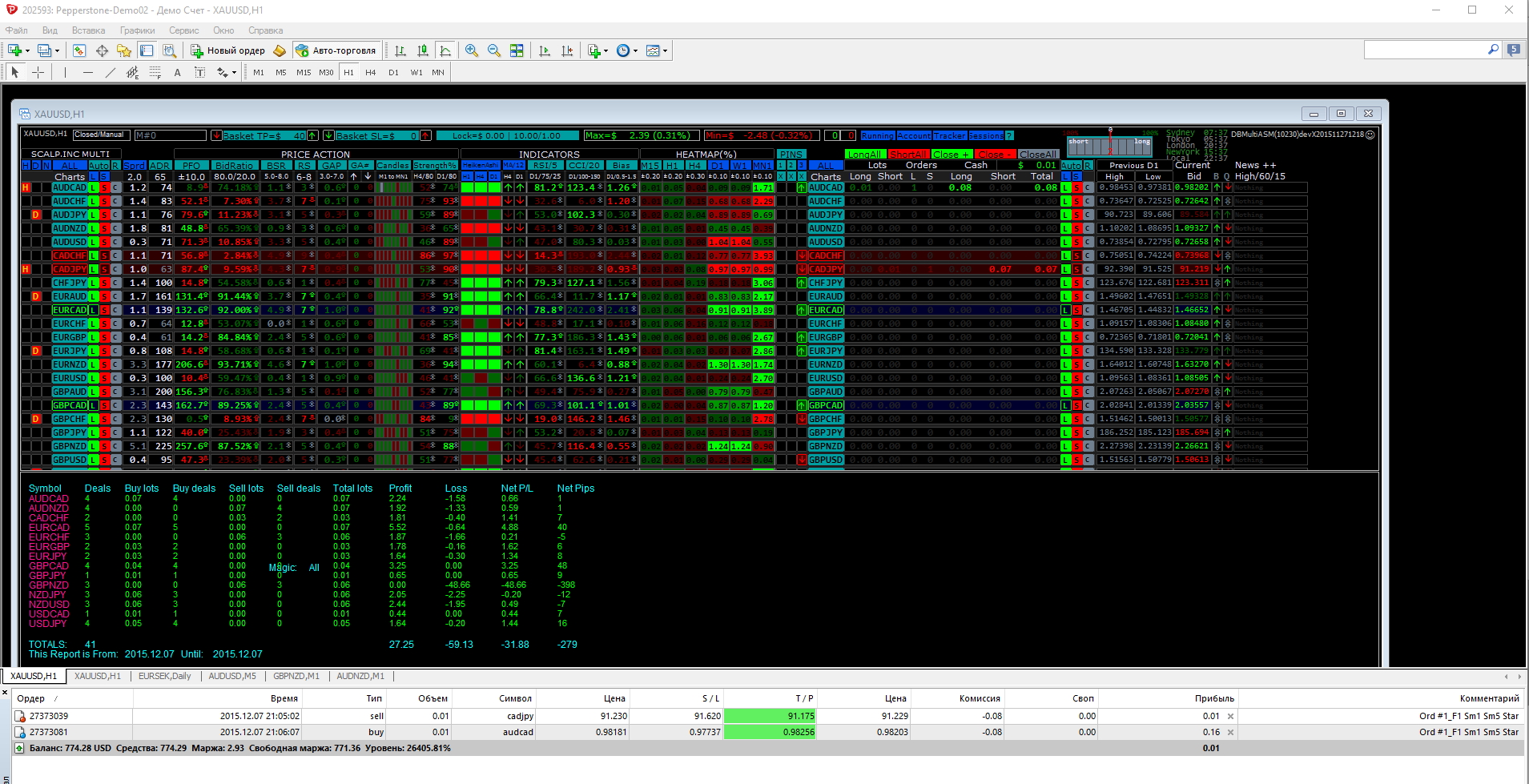Select the equidistant channel tool
This screenshot has width=1529, height=784.
(x=132, y=72)
